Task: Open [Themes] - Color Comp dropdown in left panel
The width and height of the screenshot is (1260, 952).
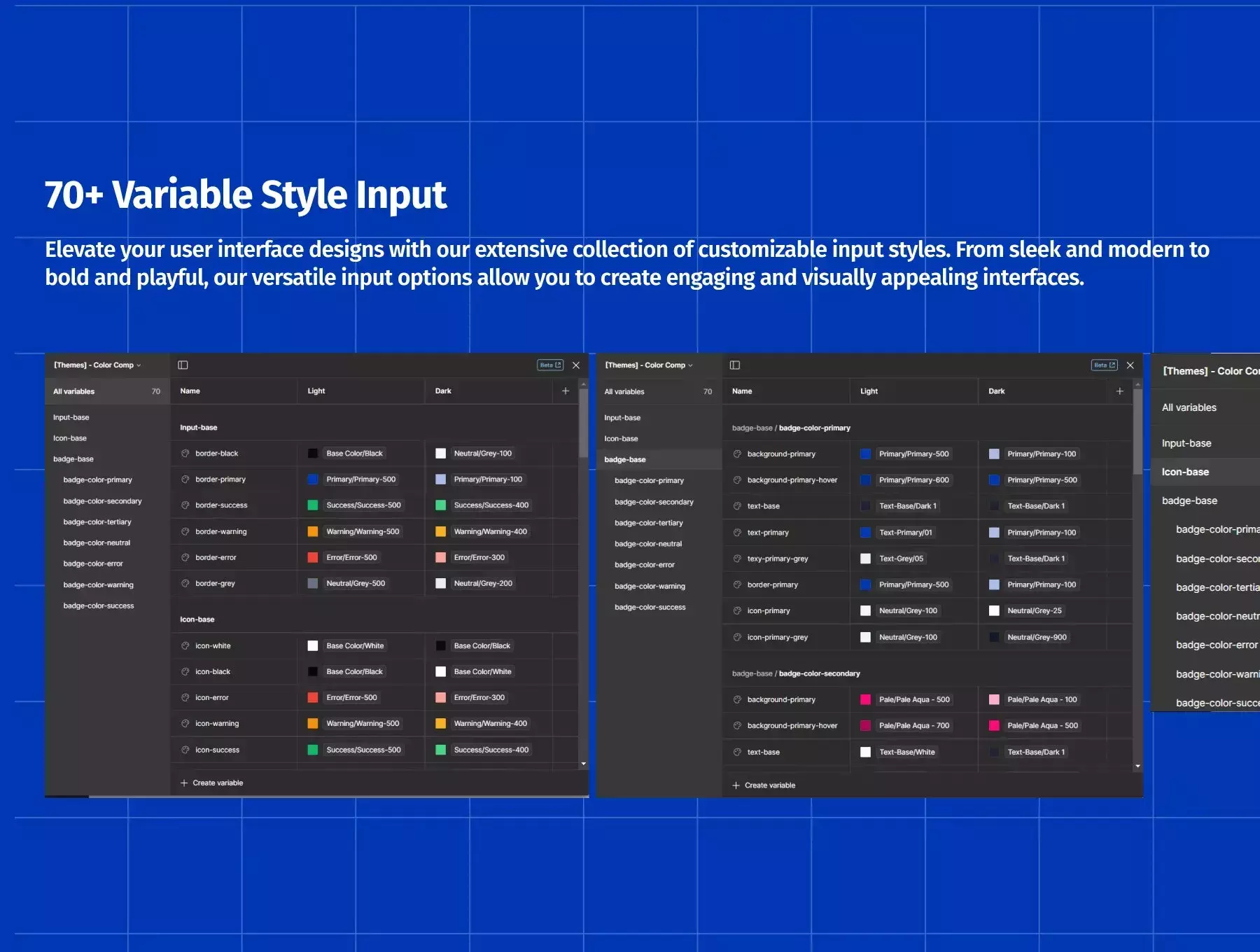Action: 97,365
